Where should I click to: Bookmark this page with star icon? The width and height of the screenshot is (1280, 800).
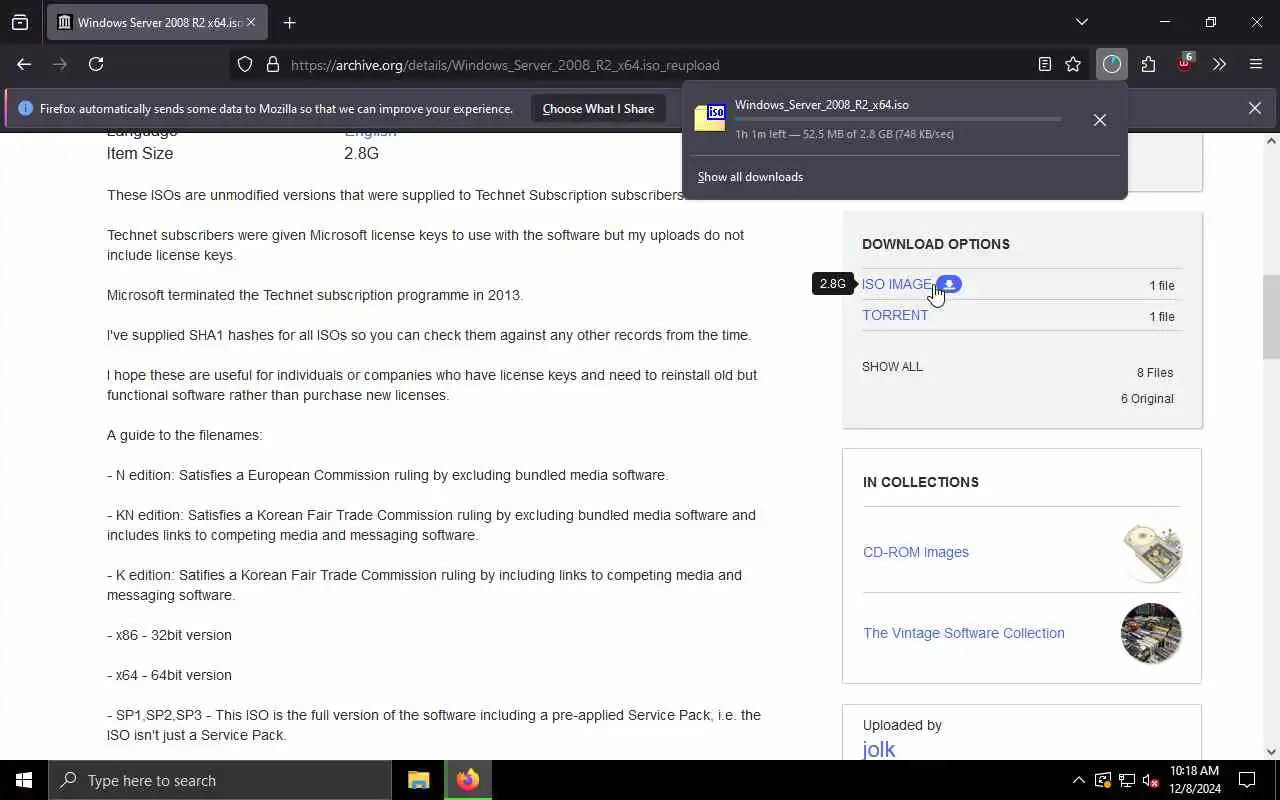(1073, 64)
